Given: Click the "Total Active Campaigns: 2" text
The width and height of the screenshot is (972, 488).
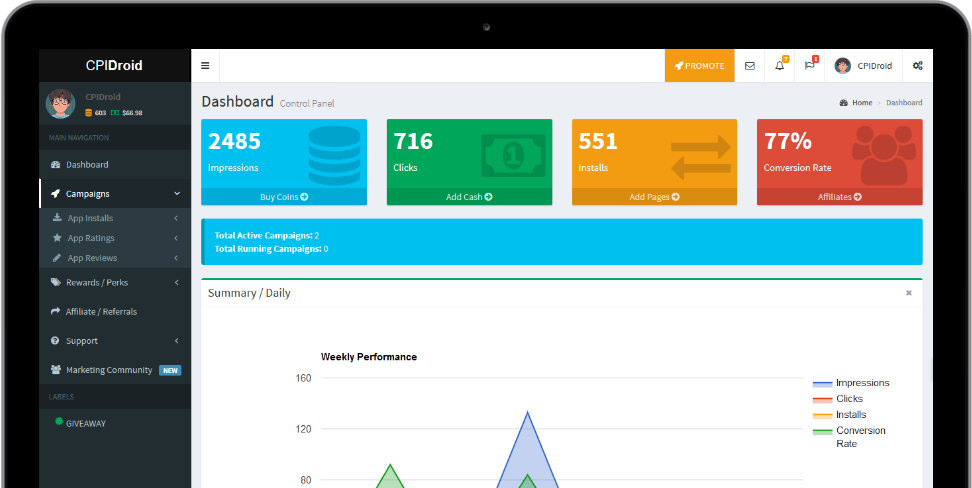Looking at the screenshot, I should (267, 236).
